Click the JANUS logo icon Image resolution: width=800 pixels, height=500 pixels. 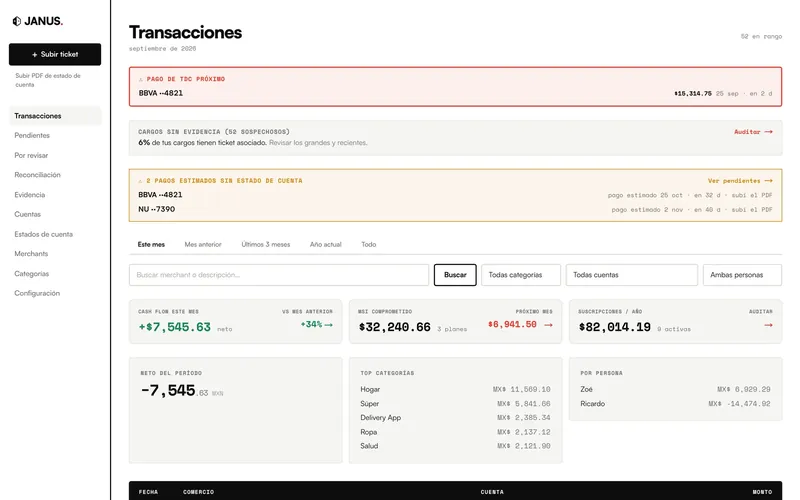pos(17,21)
